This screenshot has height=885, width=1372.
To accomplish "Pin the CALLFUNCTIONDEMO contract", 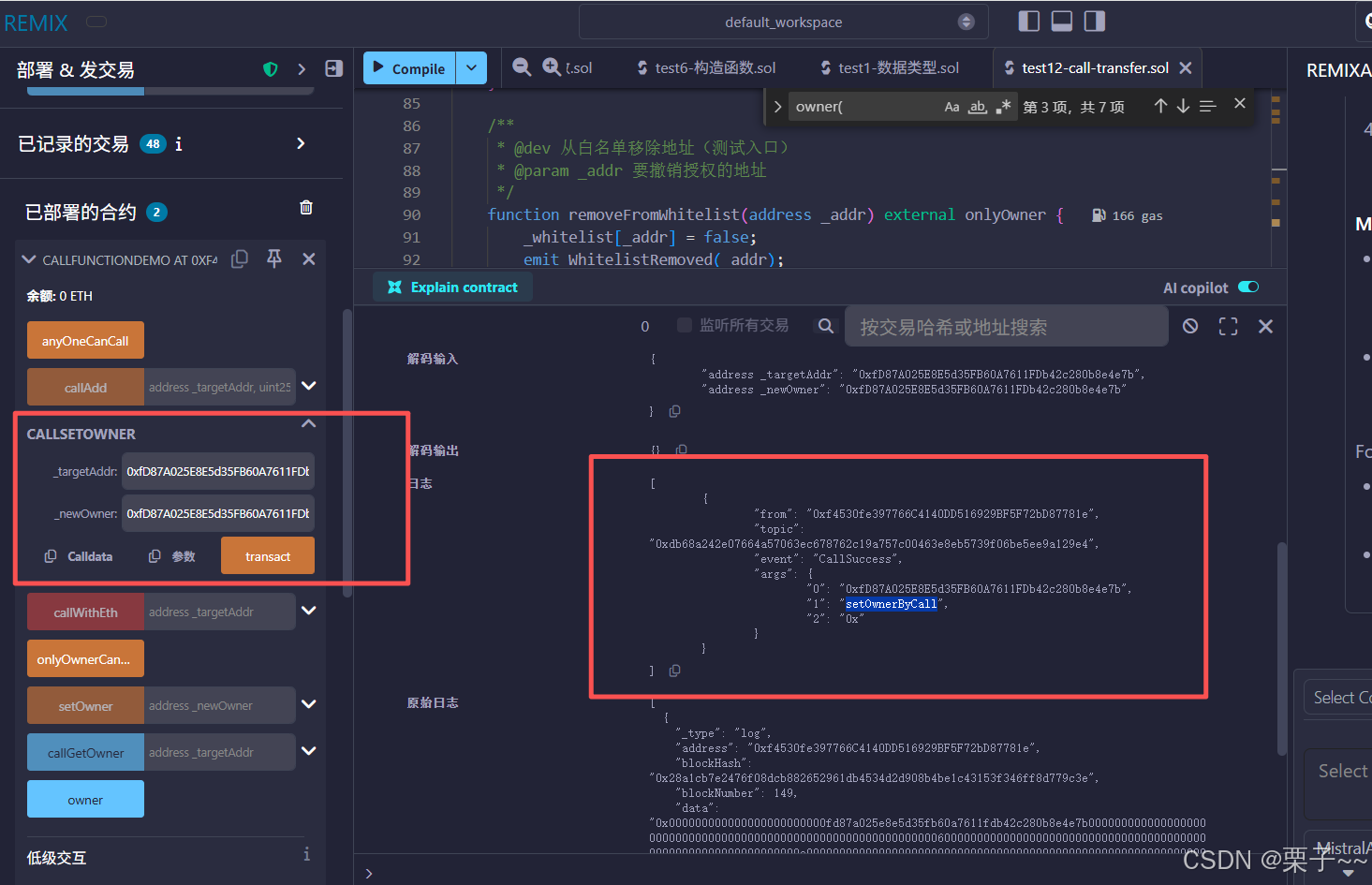I will coord(273,259).
